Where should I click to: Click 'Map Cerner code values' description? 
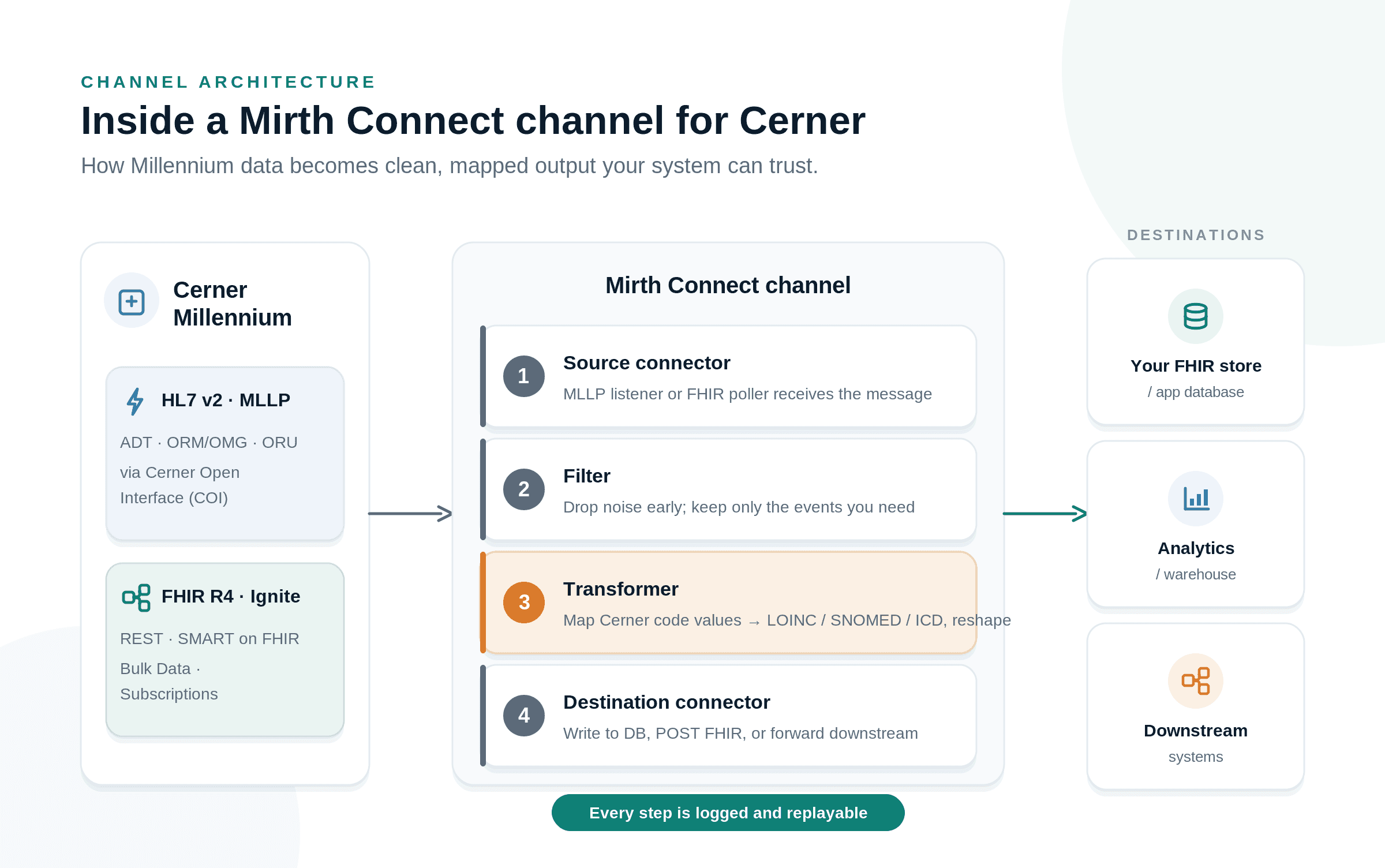pyautogui.click(x=787, y=620)
